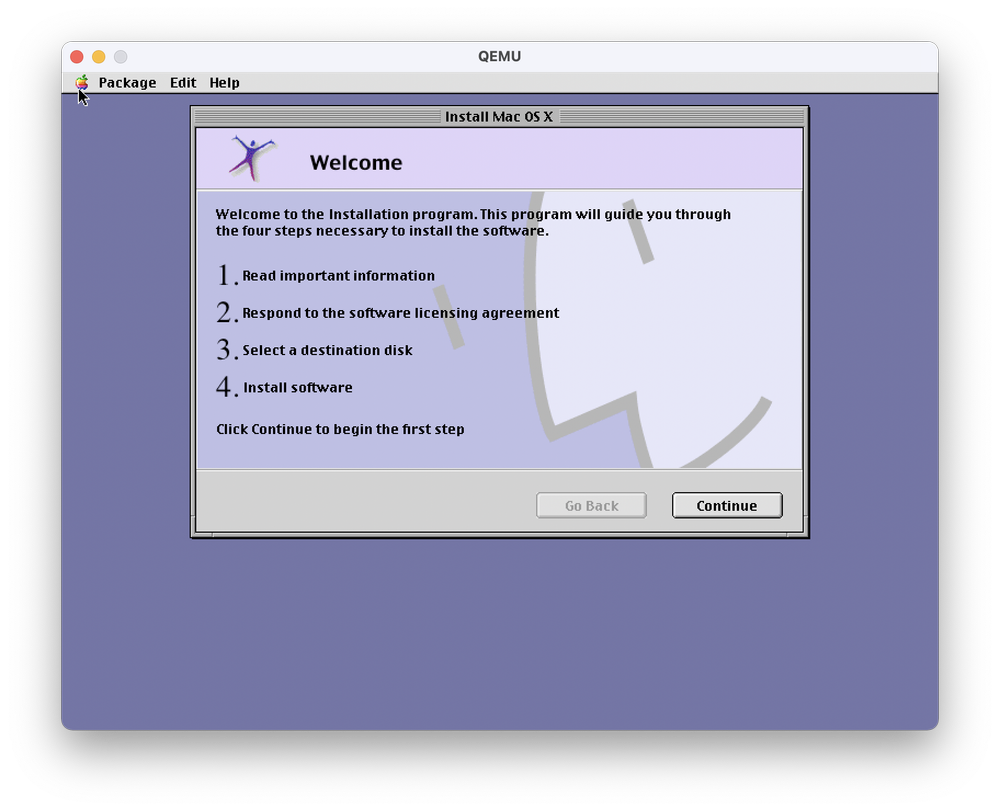Click the Continue button
Screen dimensions: 1000x811
[726, 506]
